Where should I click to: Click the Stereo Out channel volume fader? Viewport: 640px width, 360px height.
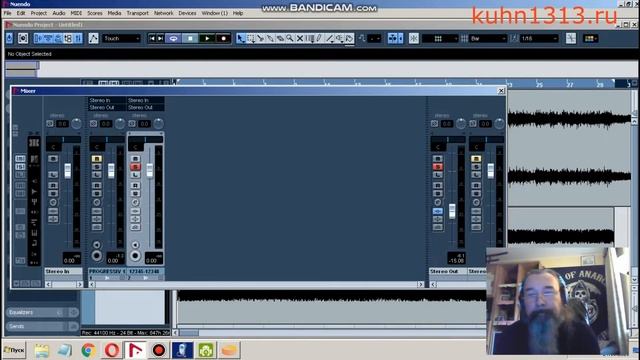452,211
